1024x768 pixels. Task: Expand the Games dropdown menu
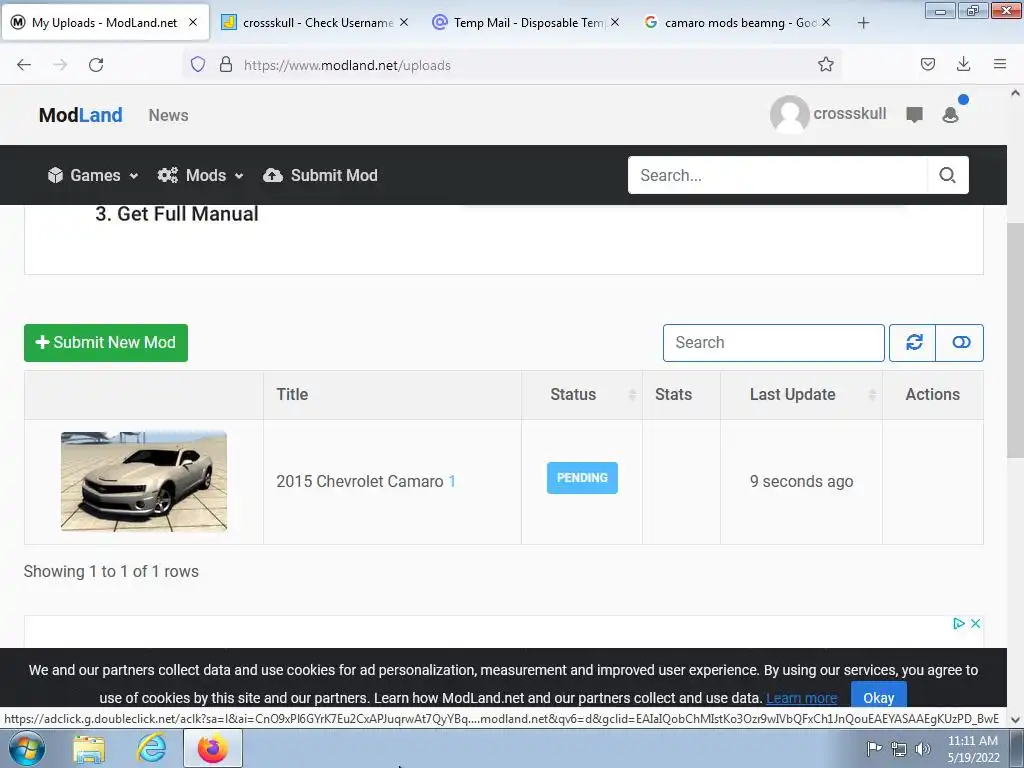(93, 175)
